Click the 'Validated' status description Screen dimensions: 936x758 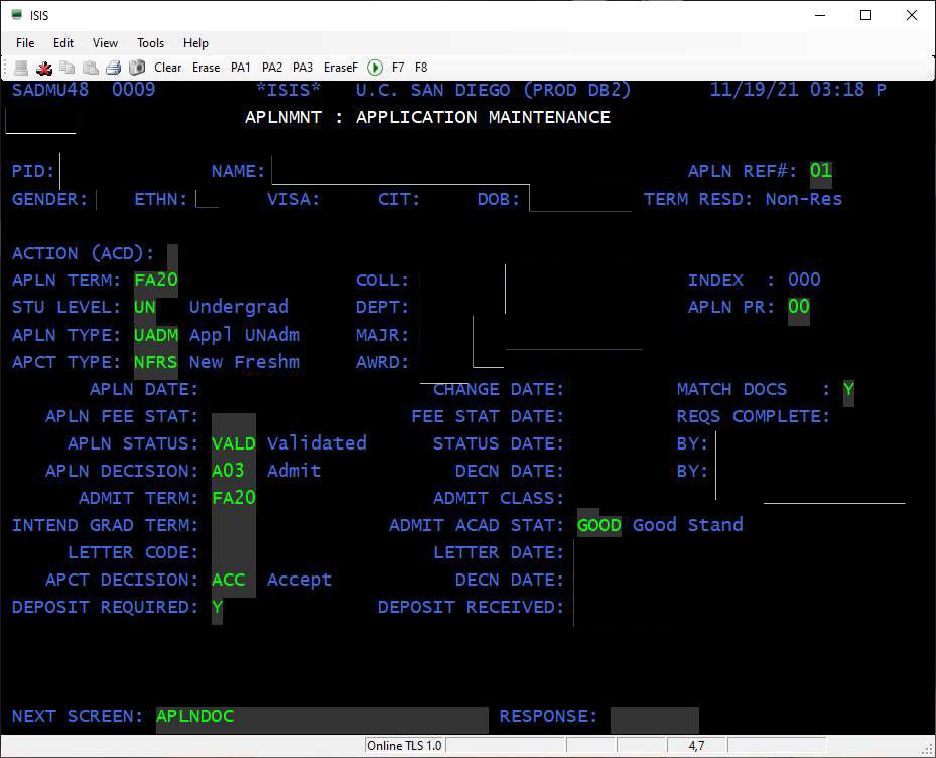coord(316,444)
